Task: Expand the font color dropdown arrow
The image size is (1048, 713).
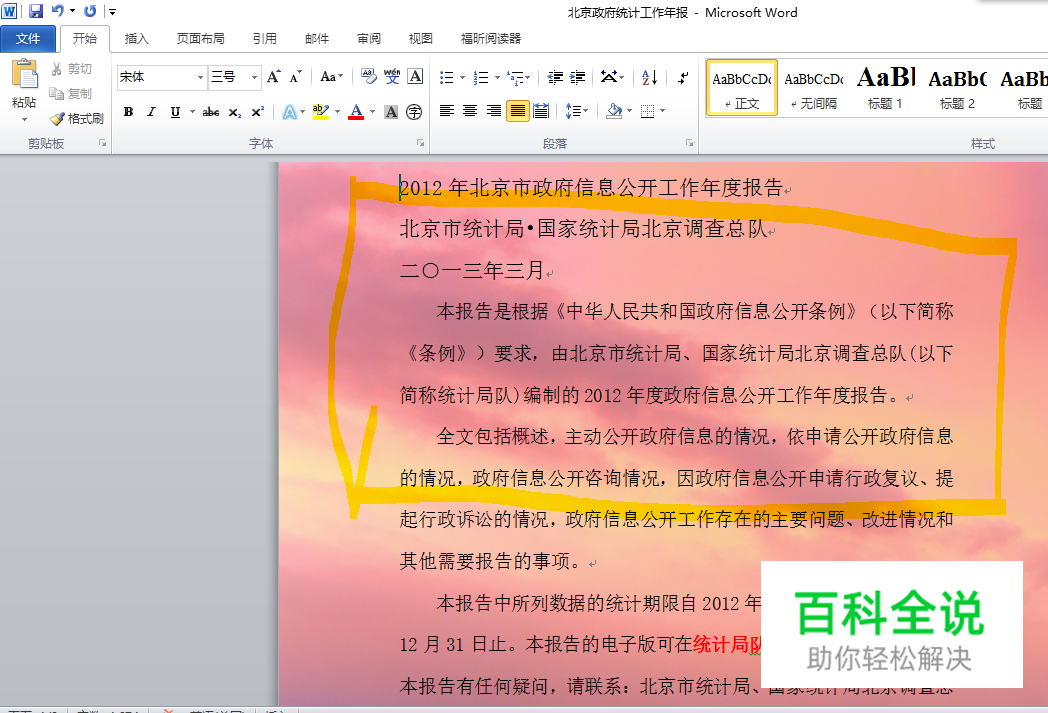Action: tap(372, 112)
